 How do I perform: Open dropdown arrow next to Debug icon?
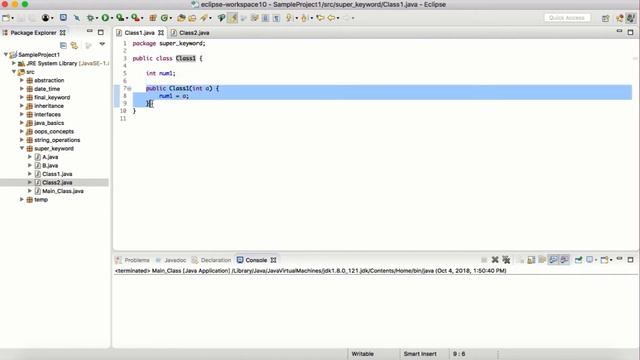(x=96, y=18)
